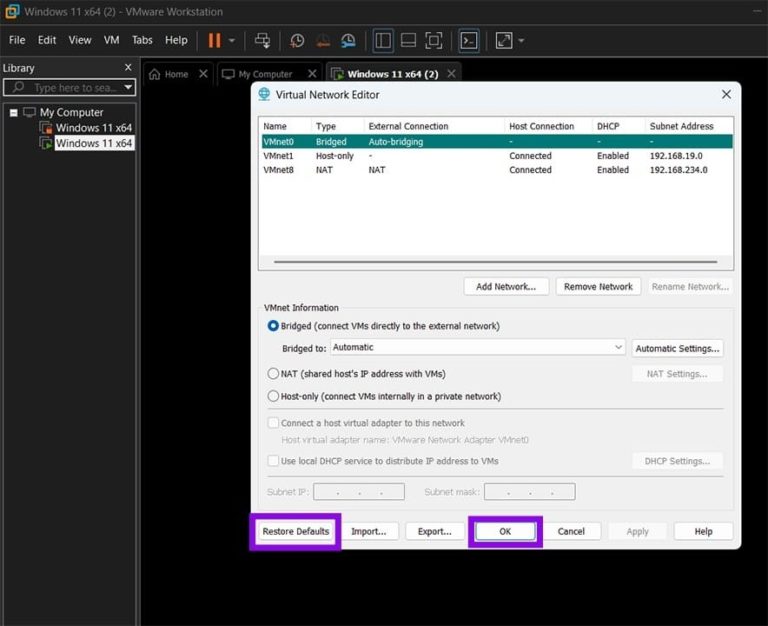Open the VM menu
768x626 pixels.
[x=112, y=40]
